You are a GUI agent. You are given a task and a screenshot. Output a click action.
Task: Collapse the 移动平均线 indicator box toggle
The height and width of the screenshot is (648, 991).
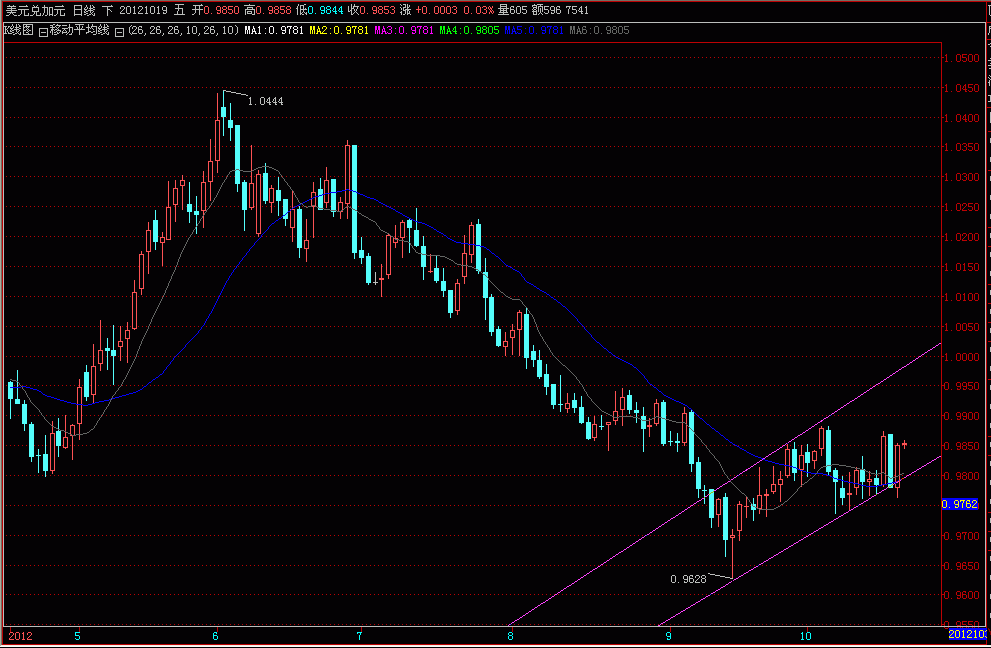tap(43, 32)
